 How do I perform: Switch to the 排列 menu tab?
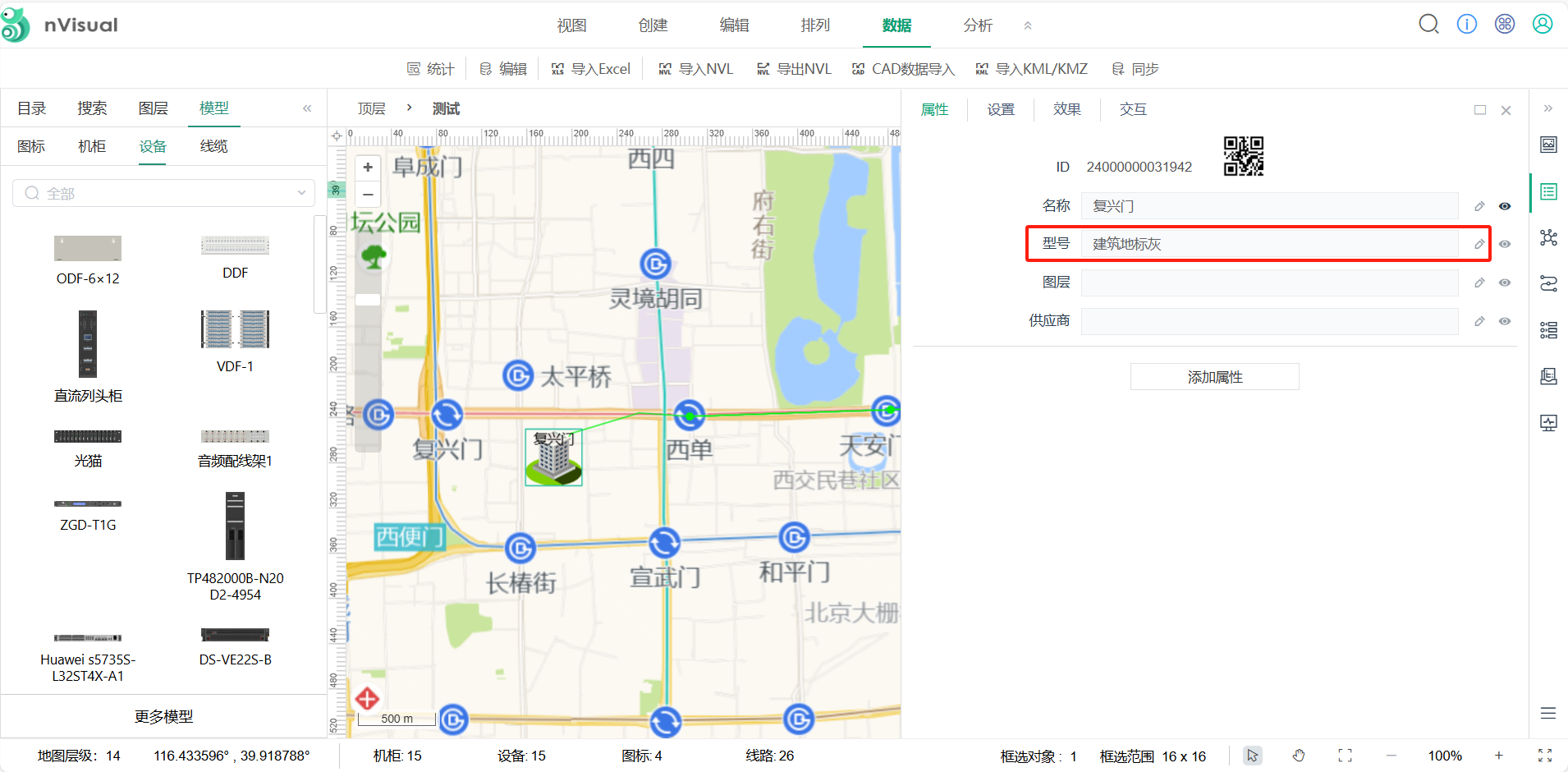pos(815,25)
